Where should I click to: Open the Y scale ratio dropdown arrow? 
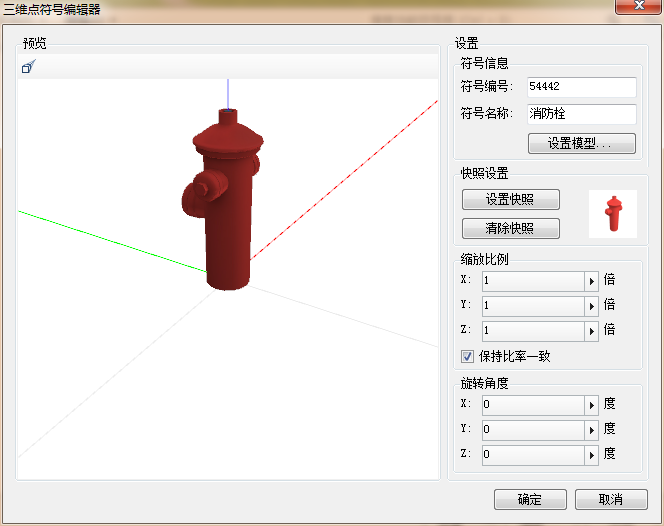(x=592, y=306)
